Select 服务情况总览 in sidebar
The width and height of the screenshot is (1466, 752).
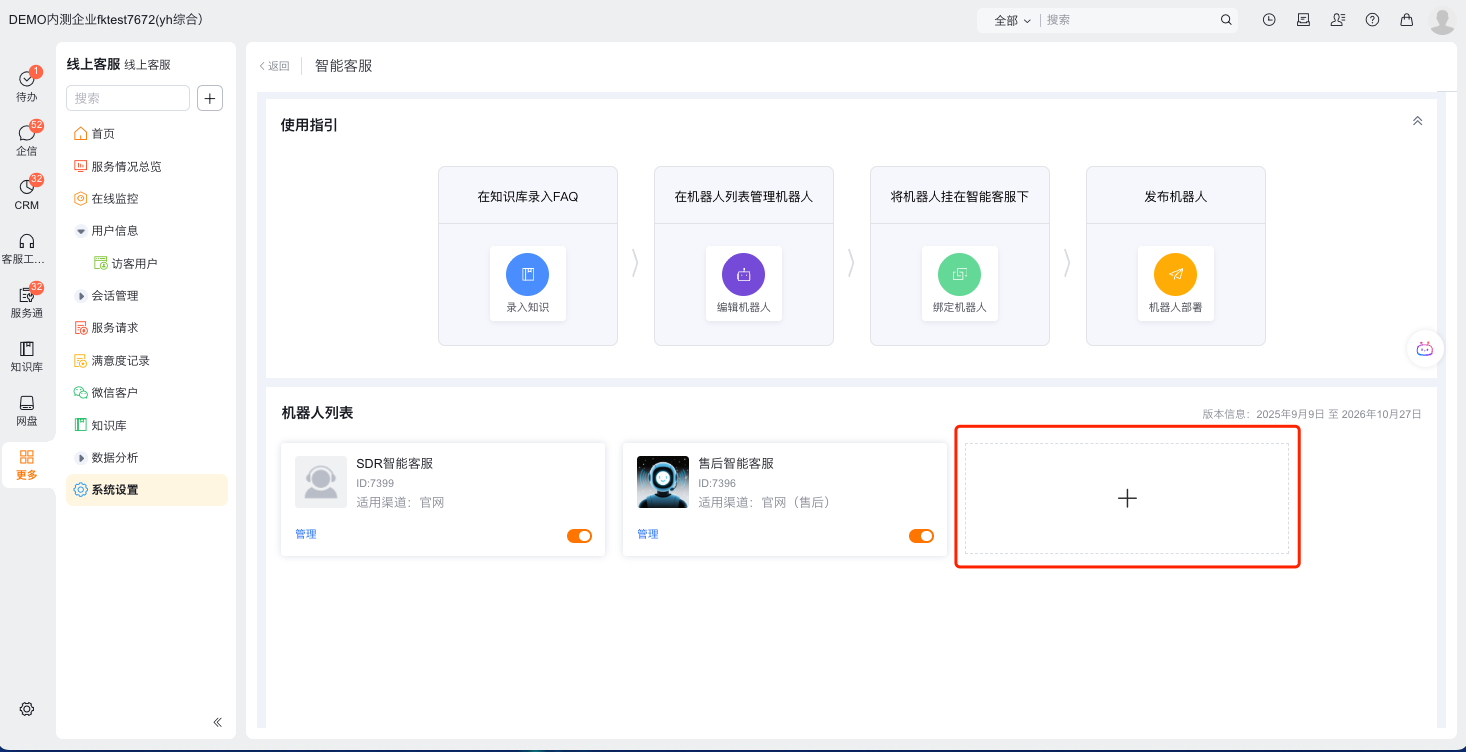click(147, 167)
